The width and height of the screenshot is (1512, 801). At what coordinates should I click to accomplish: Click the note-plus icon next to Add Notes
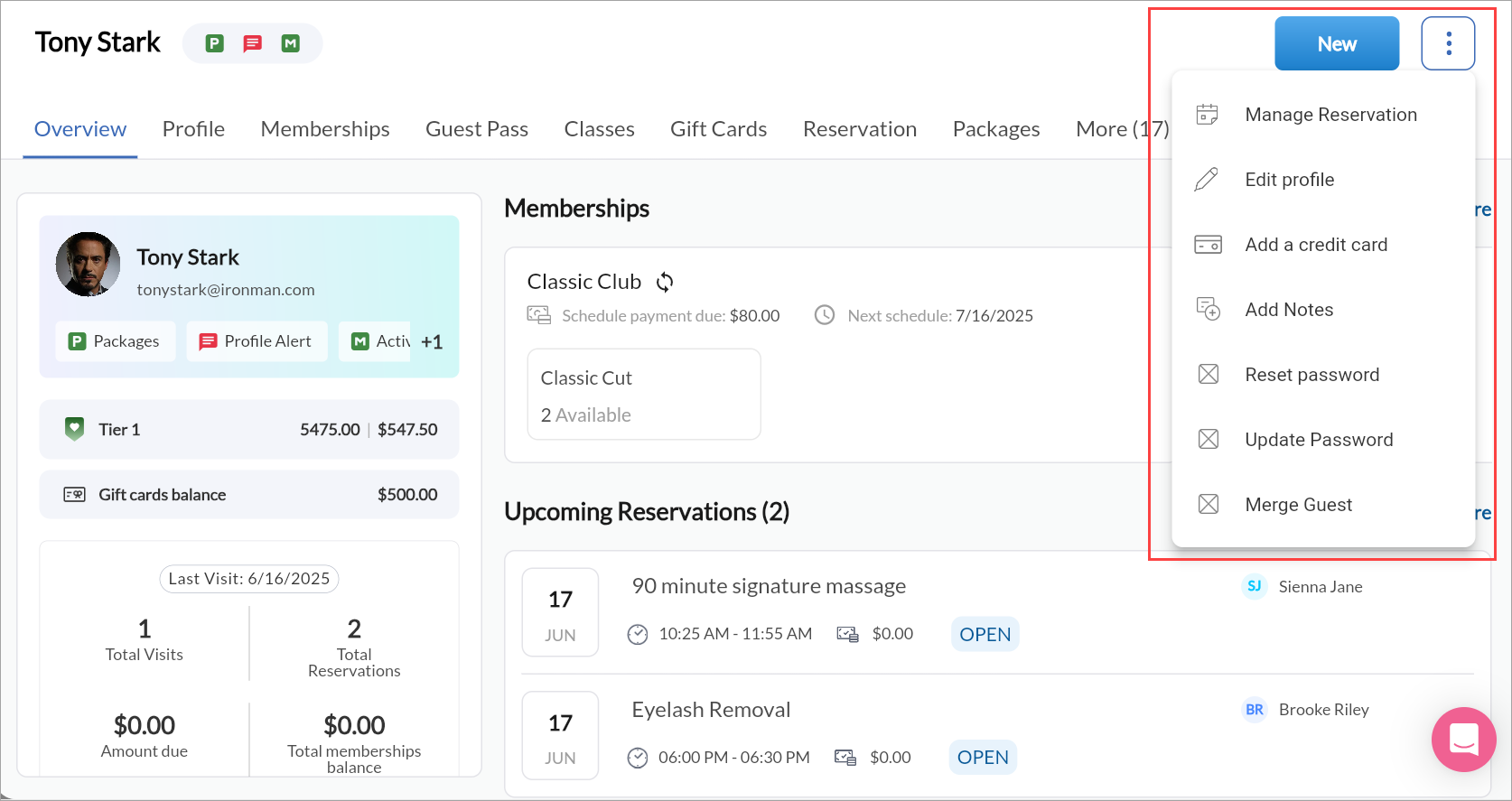[1208, 309]
